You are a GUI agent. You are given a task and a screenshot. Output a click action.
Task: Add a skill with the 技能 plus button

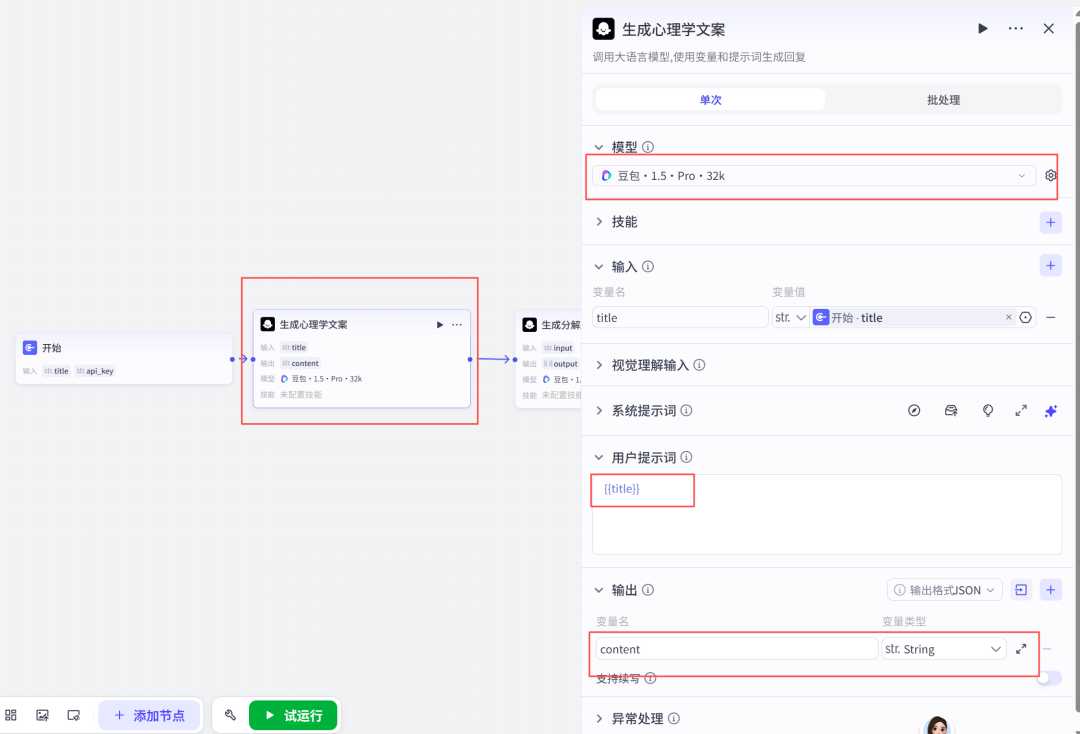1050,222
